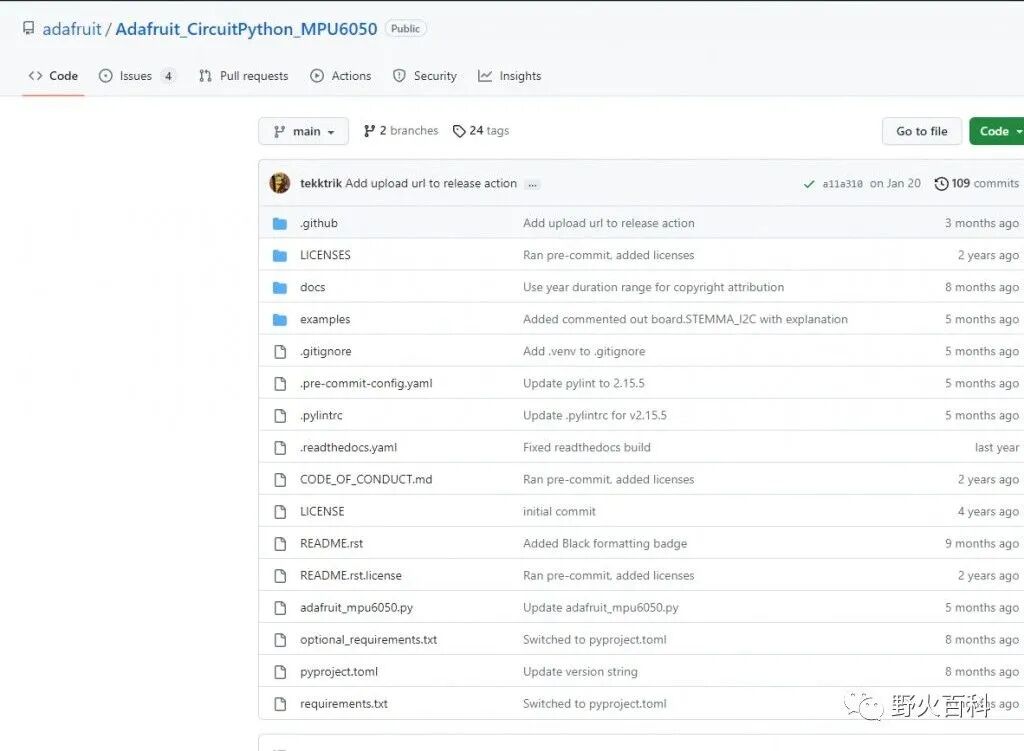Click the optional_requirements.txt file icon
Screen dimensions: 1024x751
click(280, 639)
